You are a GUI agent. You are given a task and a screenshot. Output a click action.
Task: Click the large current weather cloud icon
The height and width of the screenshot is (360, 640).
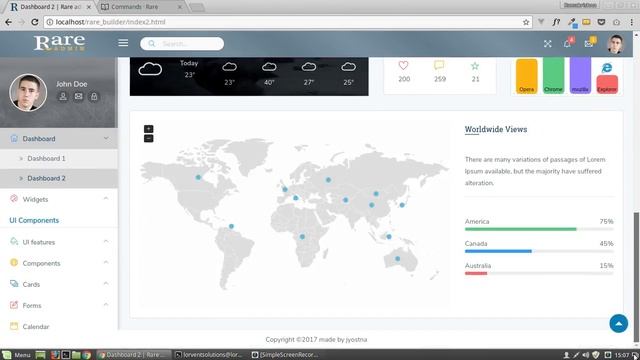tap(150, 69)
